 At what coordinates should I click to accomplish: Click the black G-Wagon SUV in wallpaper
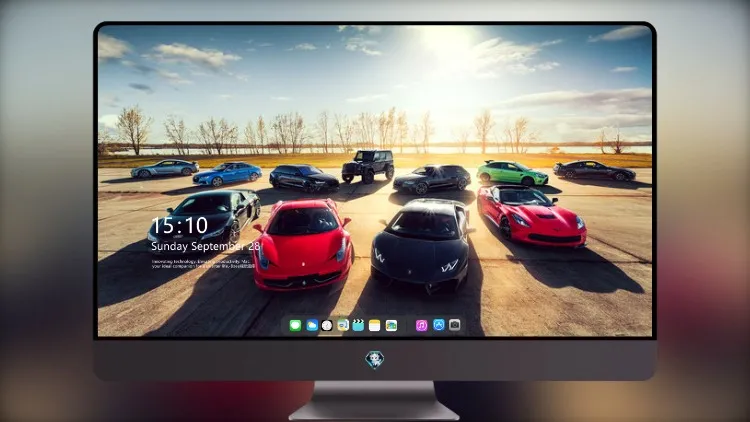coord(368,167)
